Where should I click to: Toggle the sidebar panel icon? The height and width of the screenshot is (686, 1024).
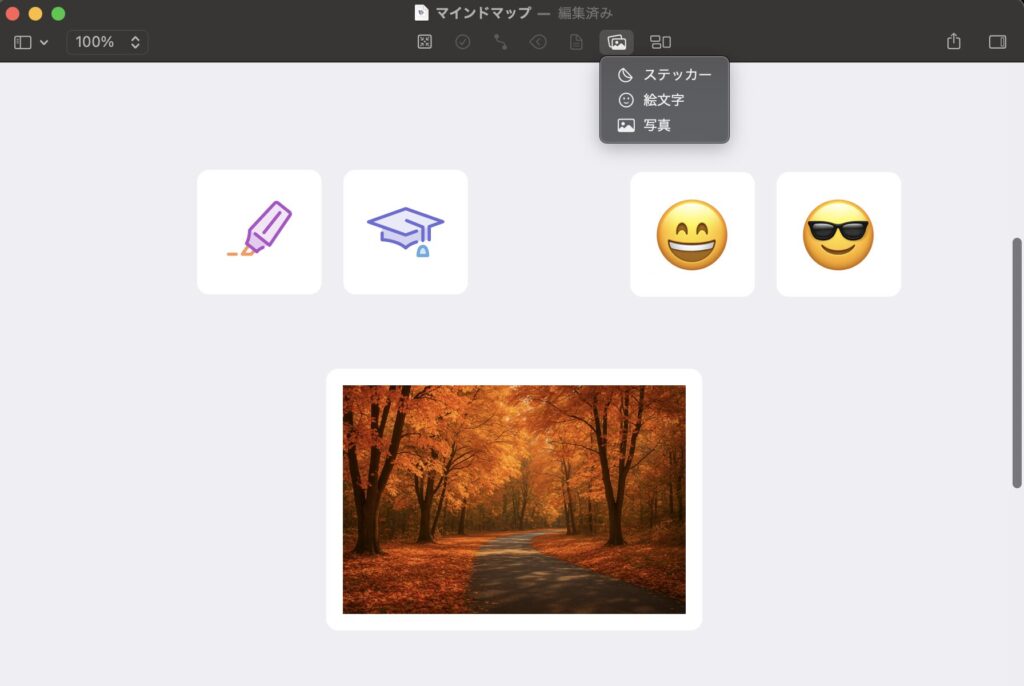point(23,42)
